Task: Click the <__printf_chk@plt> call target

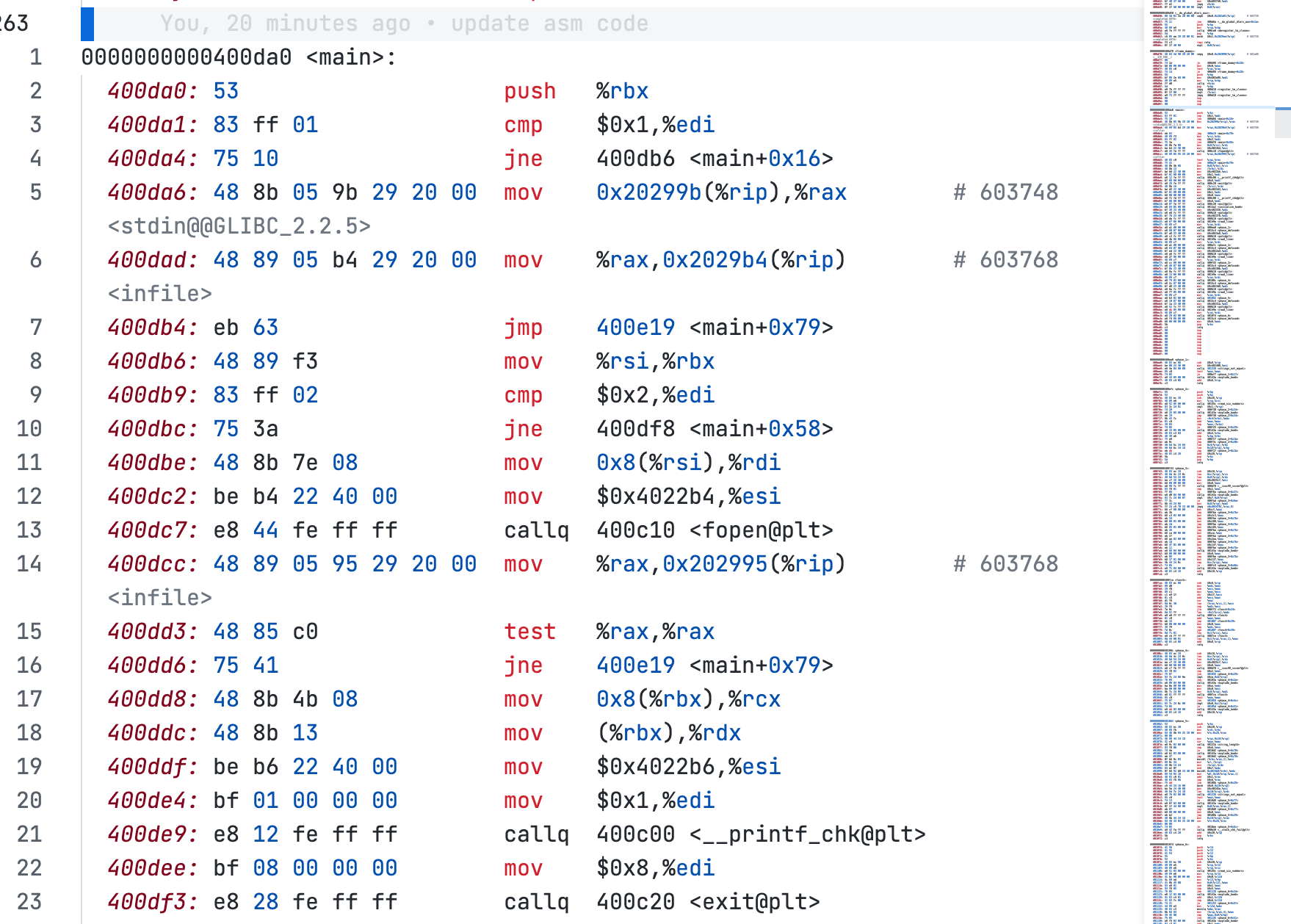Action: click(x=807, y=834)
